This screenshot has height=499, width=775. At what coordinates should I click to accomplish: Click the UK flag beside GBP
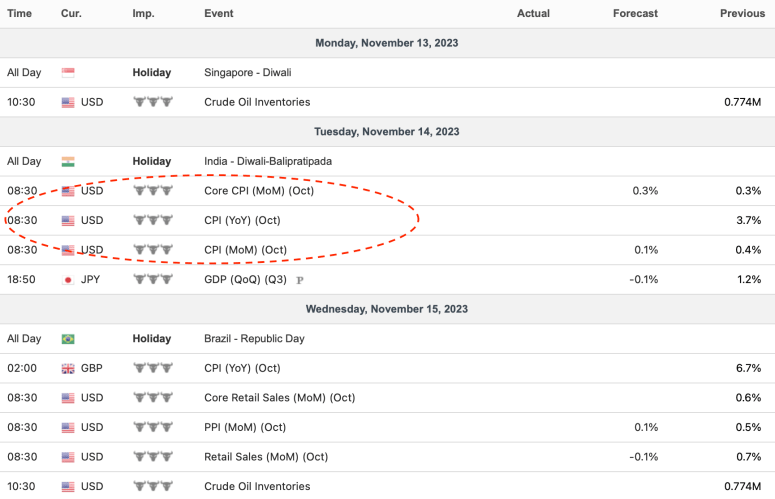(68, 369)
